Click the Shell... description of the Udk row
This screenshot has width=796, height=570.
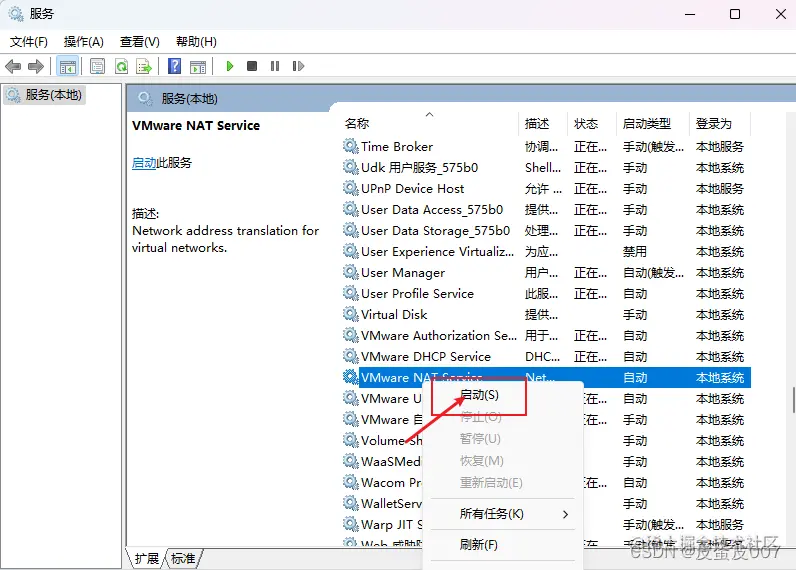pos(543,167)
